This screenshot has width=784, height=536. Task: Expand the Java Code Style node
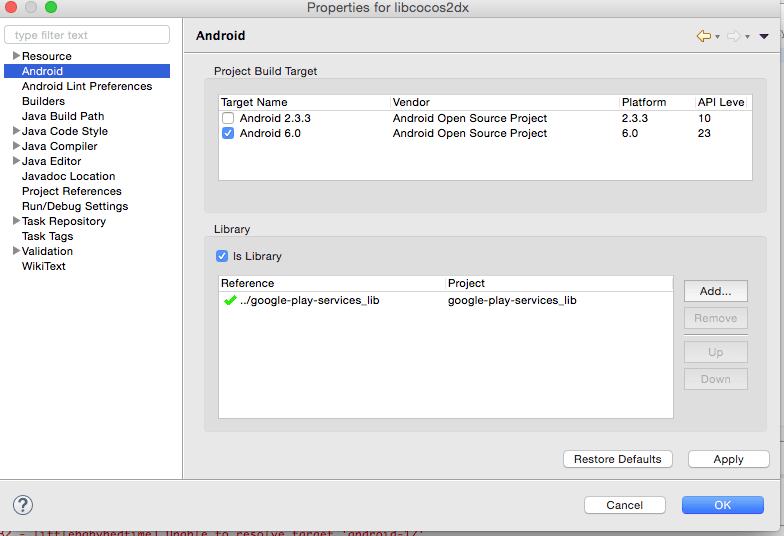tap(15, 131)
